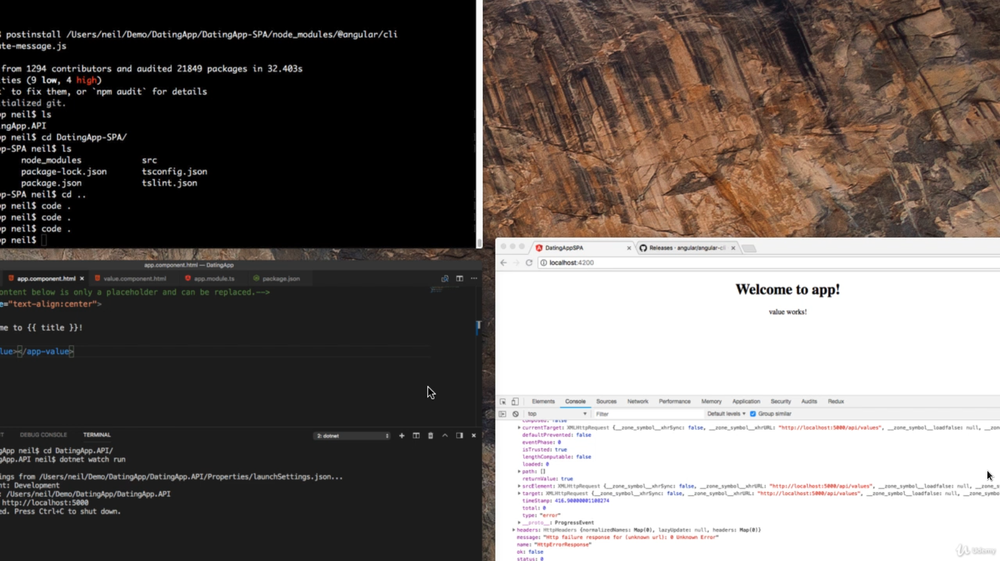Clear the DevTools console
The height and width of the screenshot is (561, 1000).
[515, 414]
